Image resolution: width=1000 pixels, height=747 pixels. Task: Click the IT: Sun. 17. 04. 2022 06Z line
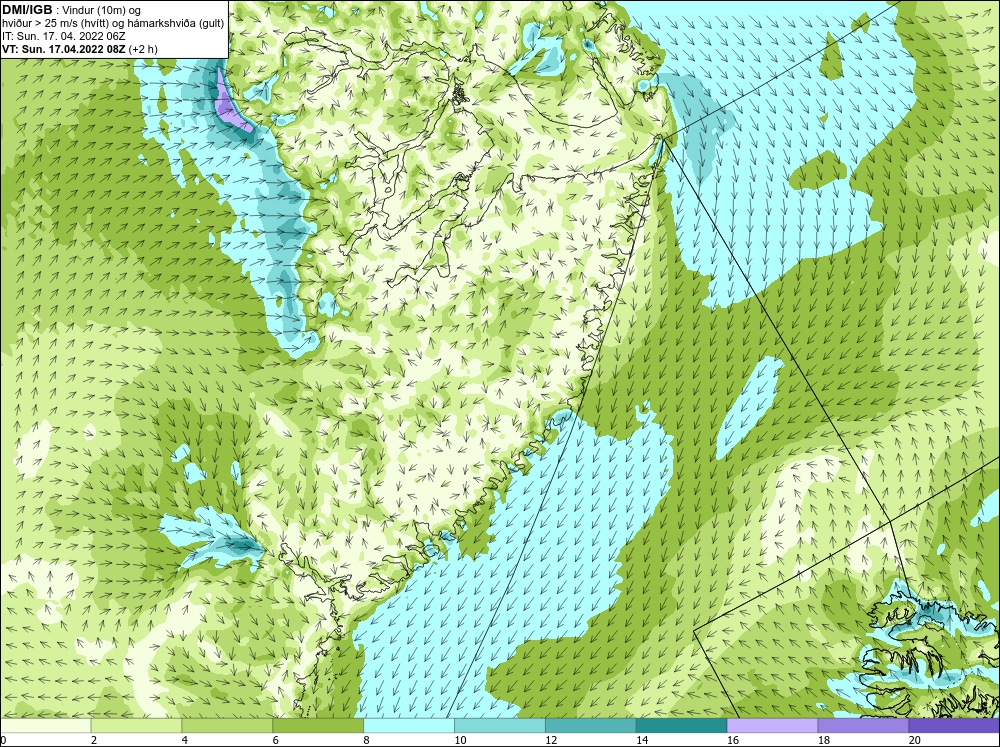tap(64, 36)
